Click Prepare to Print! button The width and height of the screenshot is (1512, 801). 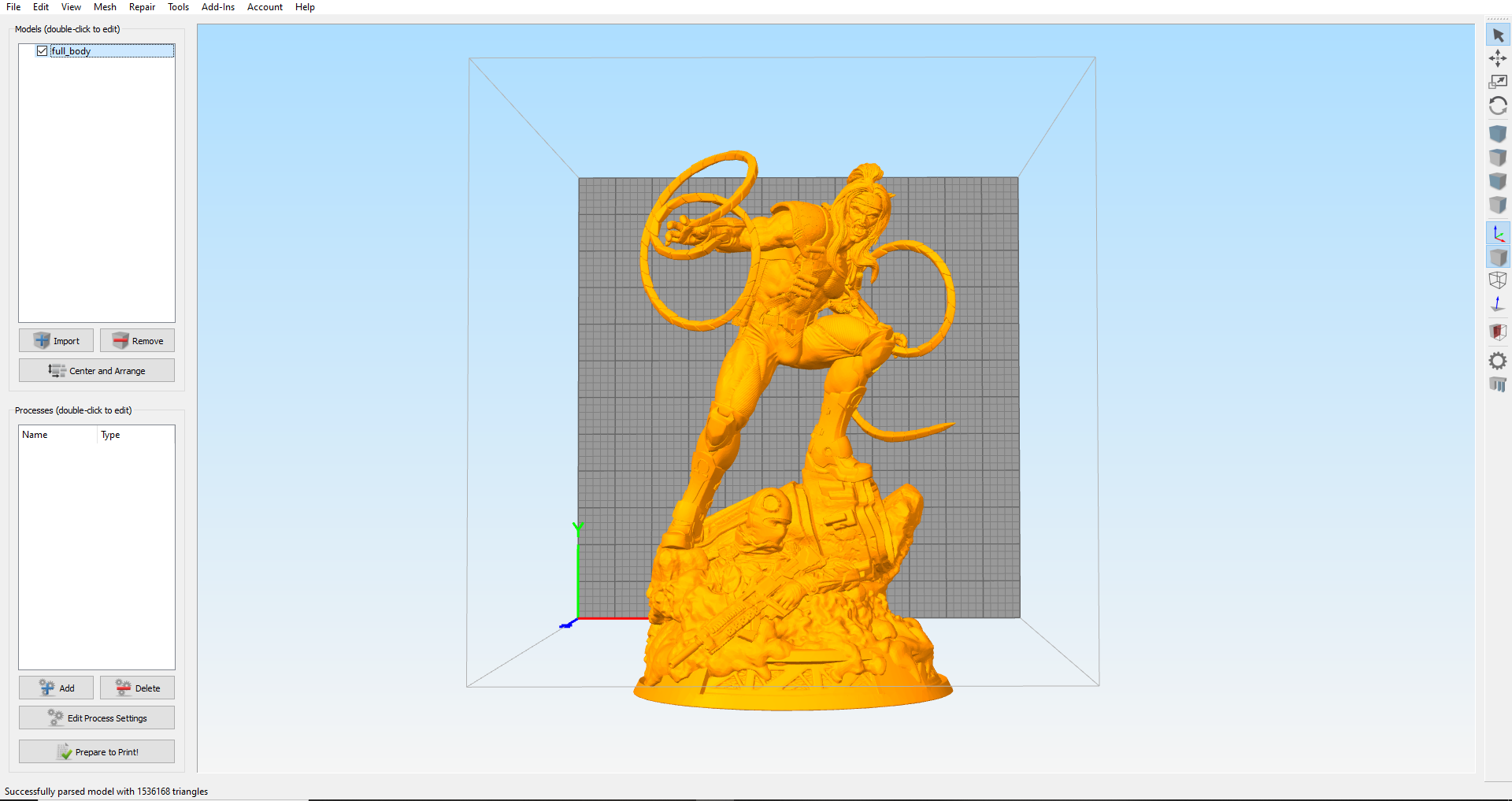click(97, 751)
